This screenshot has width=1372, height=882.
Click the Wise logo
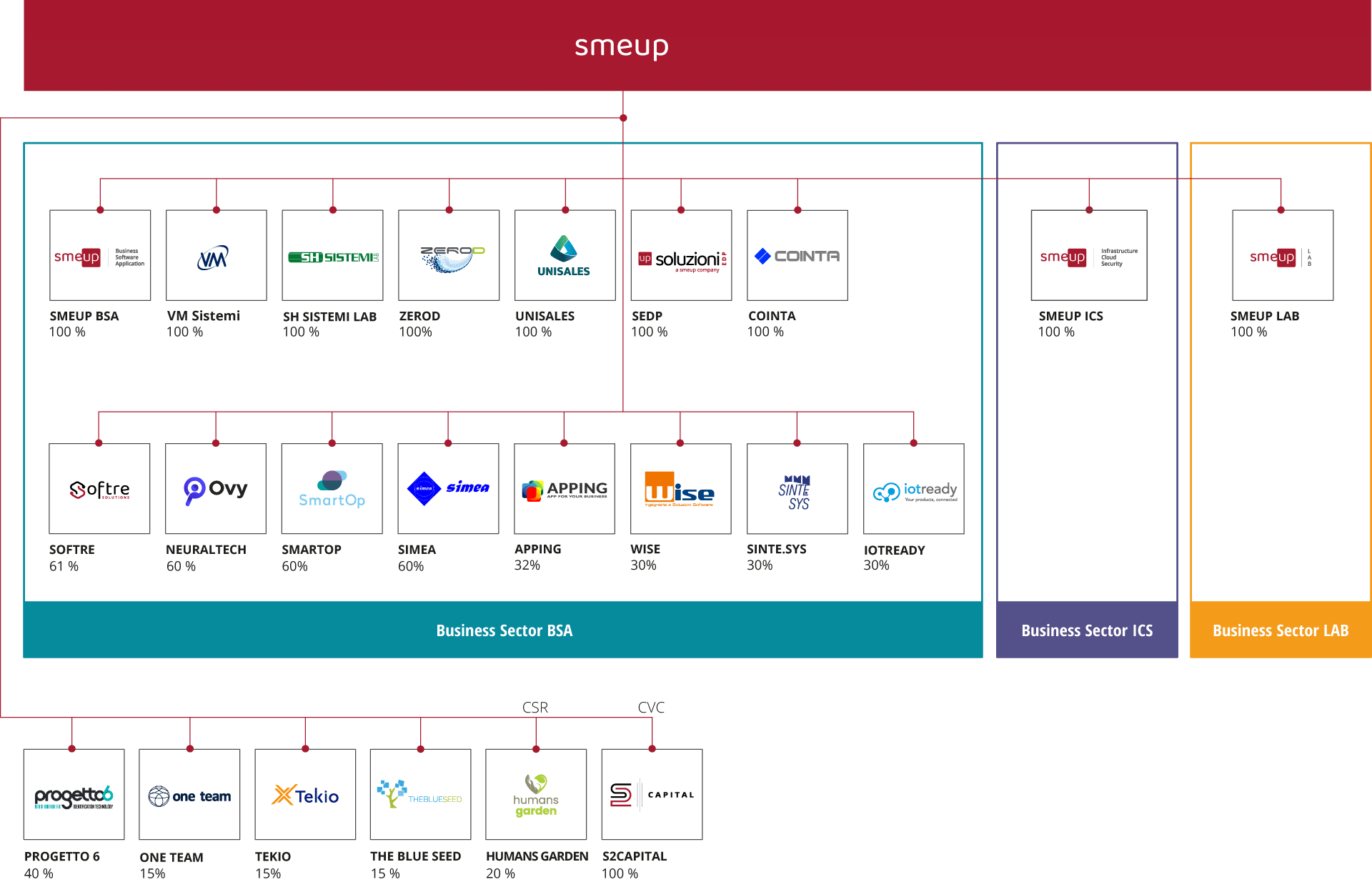click(x=681, y=489)
